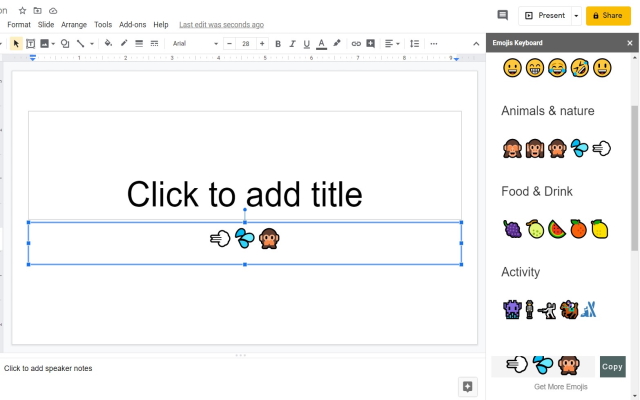Click the insert image icon
Viewport: 640px width, 400px height.
click(x=44, y=43)
